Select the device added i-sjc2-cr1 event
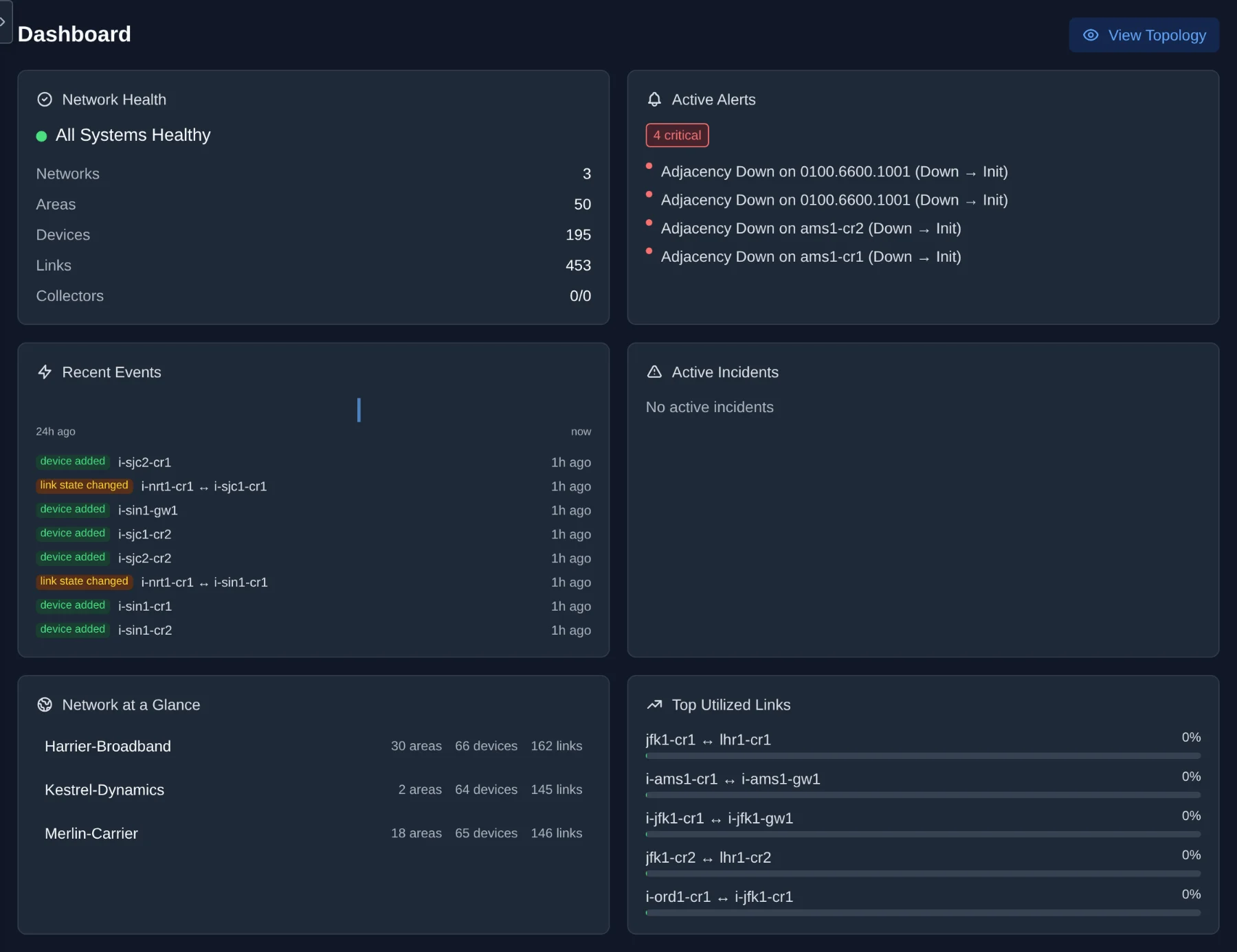The image size is (1237, 952). pos(313,462)
